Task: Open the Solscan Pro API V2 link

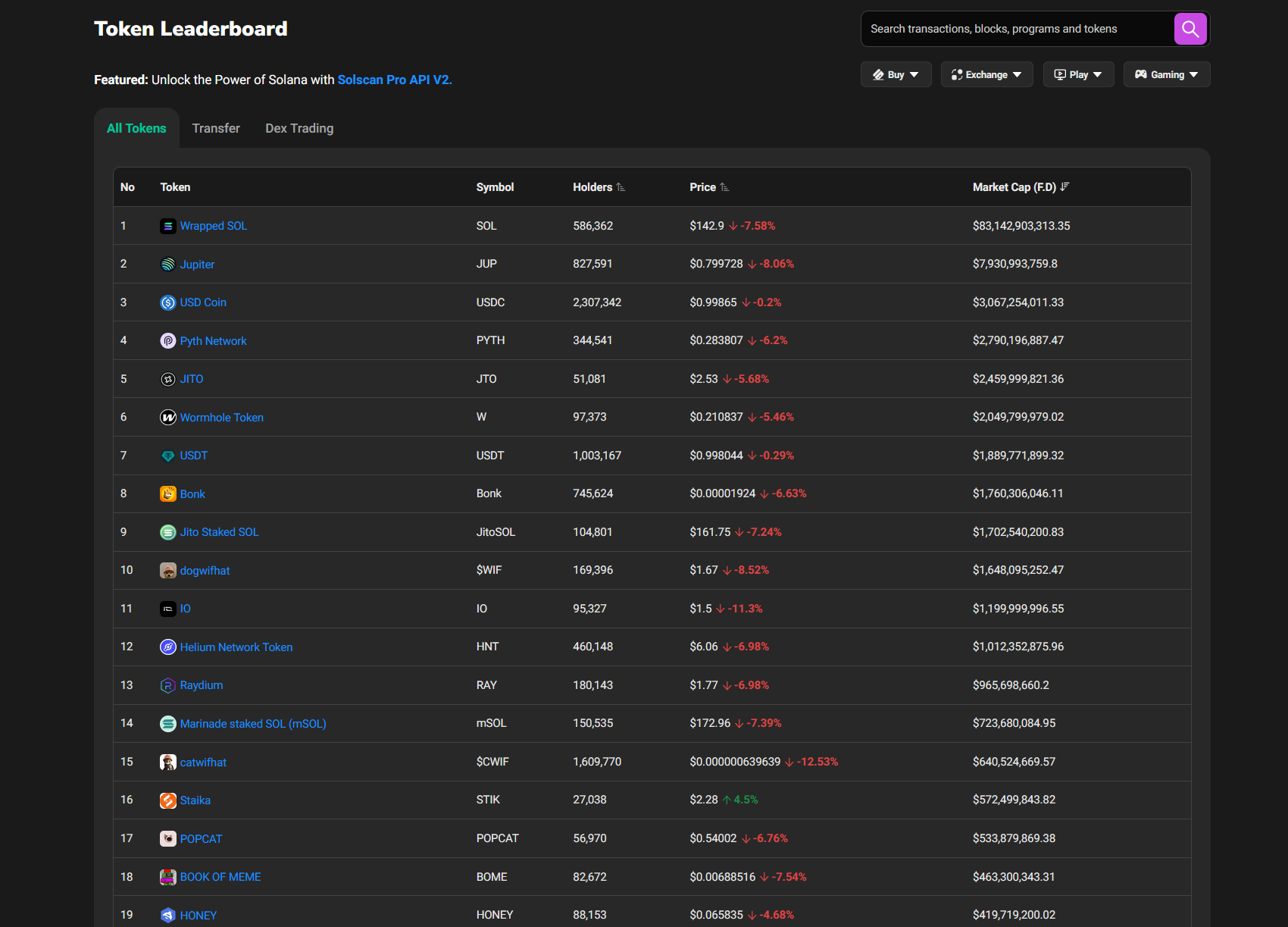Action: pos(395,80)
